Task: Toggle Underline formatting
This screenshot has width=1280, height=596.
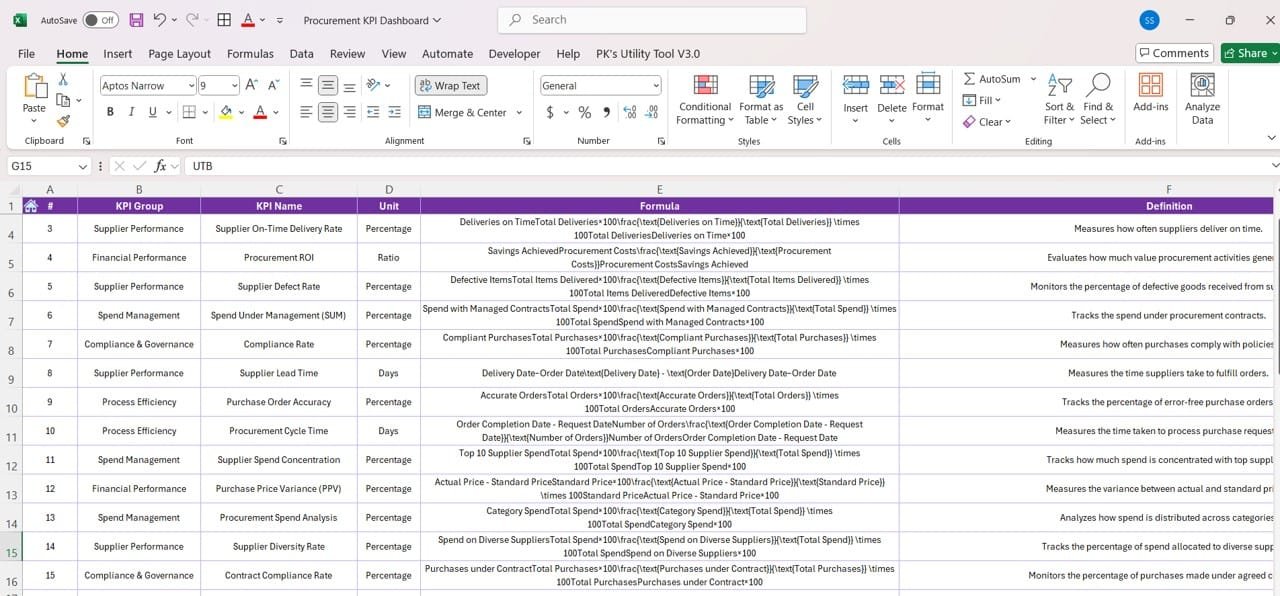Action: 153,113
